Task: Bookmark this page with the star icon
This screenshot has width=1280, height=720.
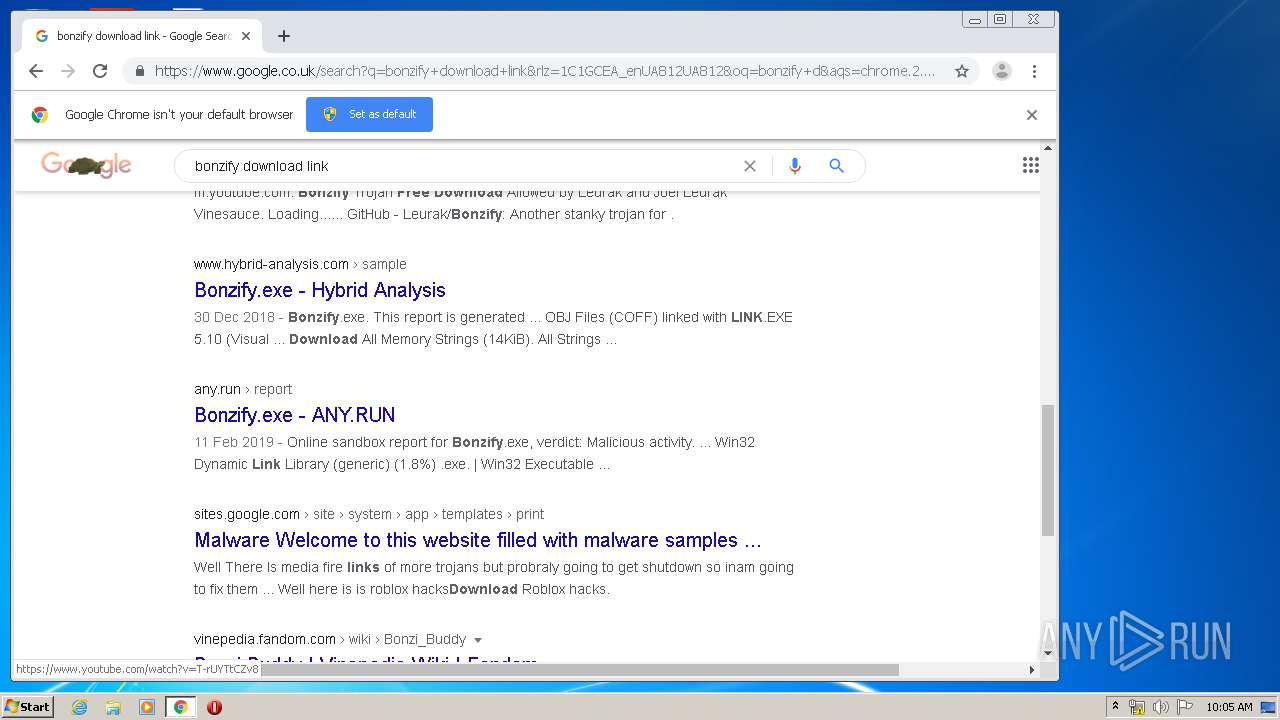Action: 962,71
